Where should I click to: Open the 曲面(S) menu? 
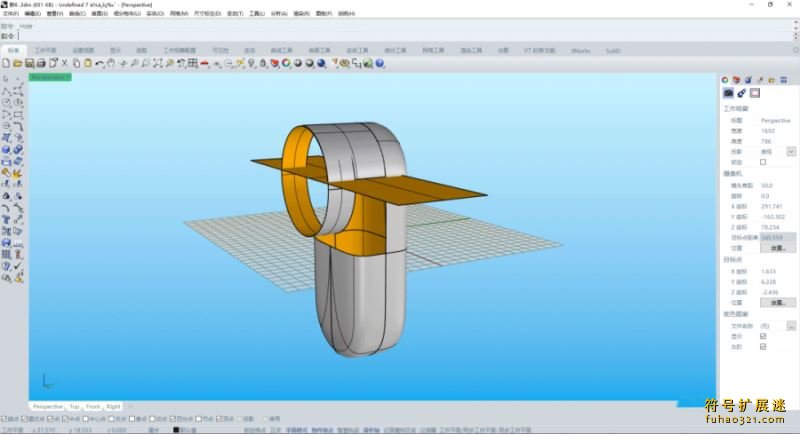point(99,13)
